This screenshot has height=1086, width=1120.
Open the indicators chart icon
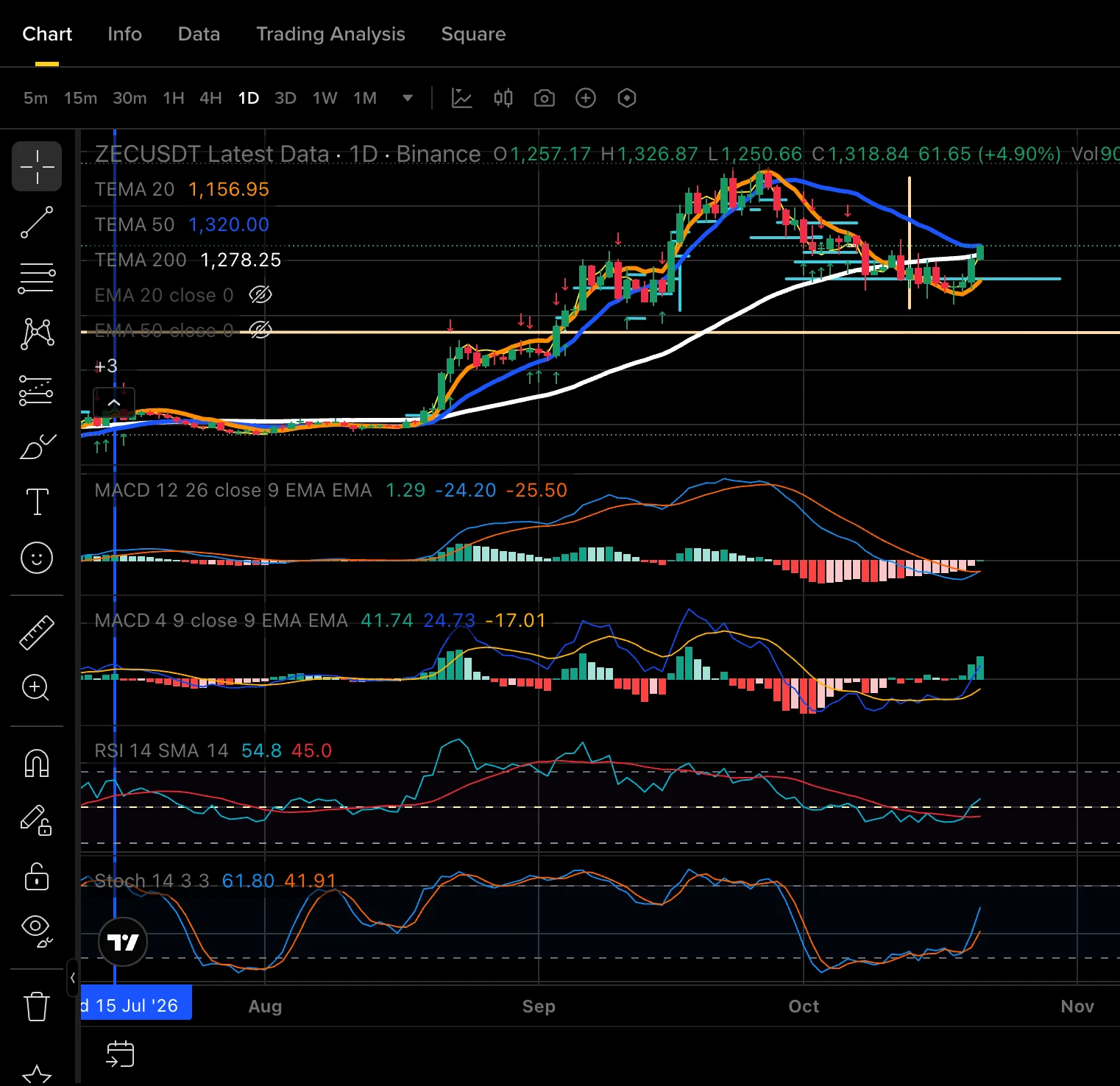click(x=461, y=98)
